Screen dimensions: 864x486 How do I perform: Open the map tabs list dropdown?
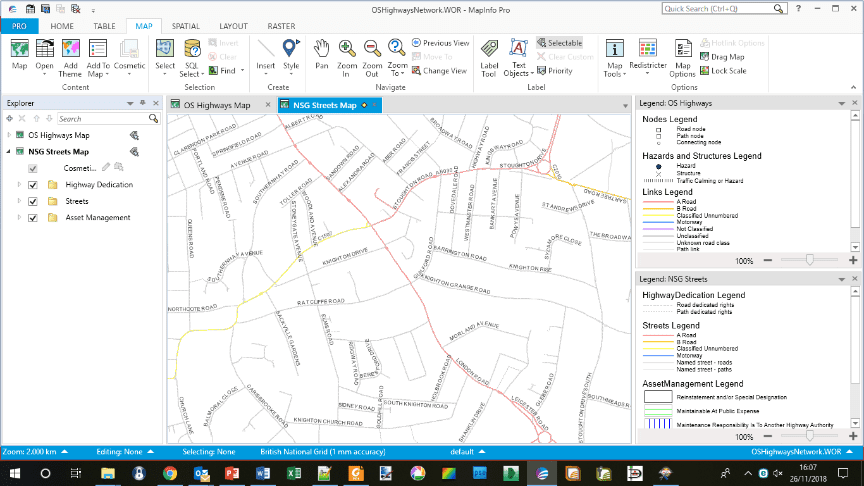coord(625,106)
